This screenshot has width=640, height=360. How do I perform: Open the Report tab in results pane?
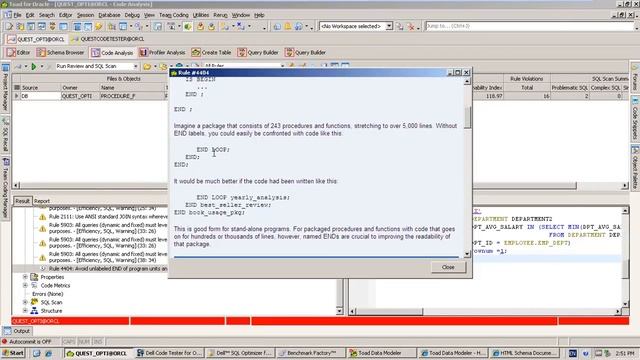42,201
